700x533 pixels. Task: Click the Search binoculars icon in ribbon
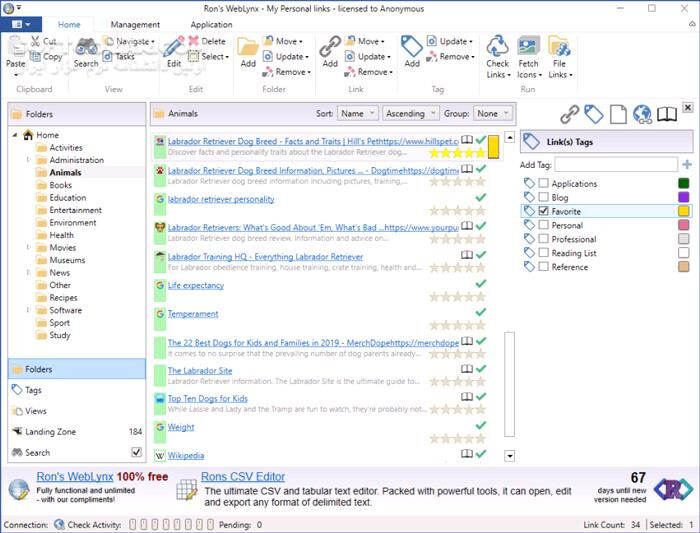click(86, 47)
